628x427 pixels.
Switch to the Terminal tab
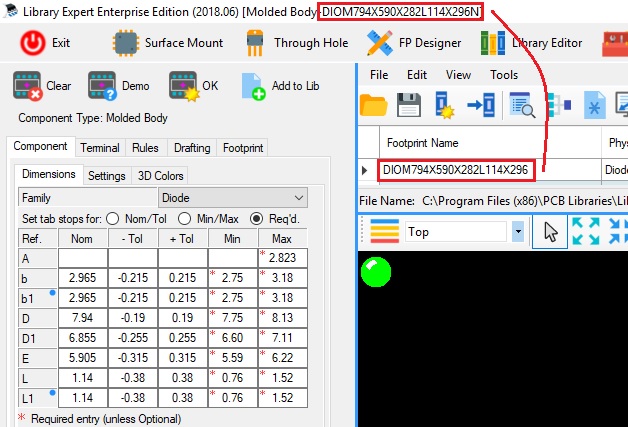(100, 148)
